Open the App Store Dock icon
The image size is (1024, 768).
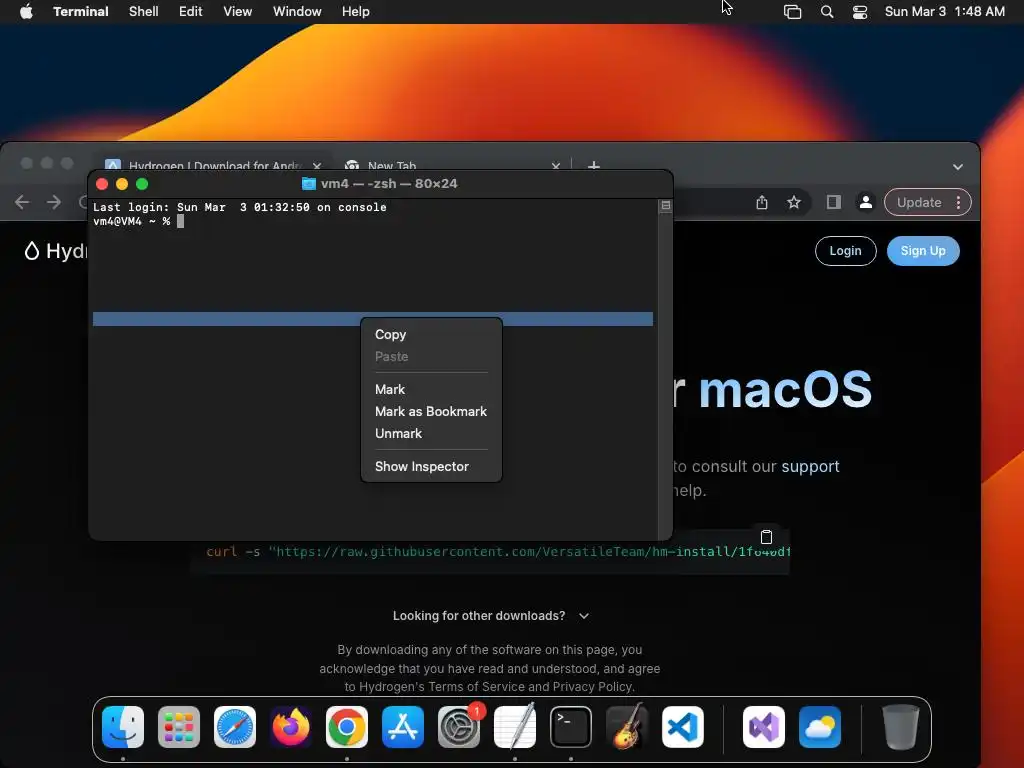tap(403, 727)
